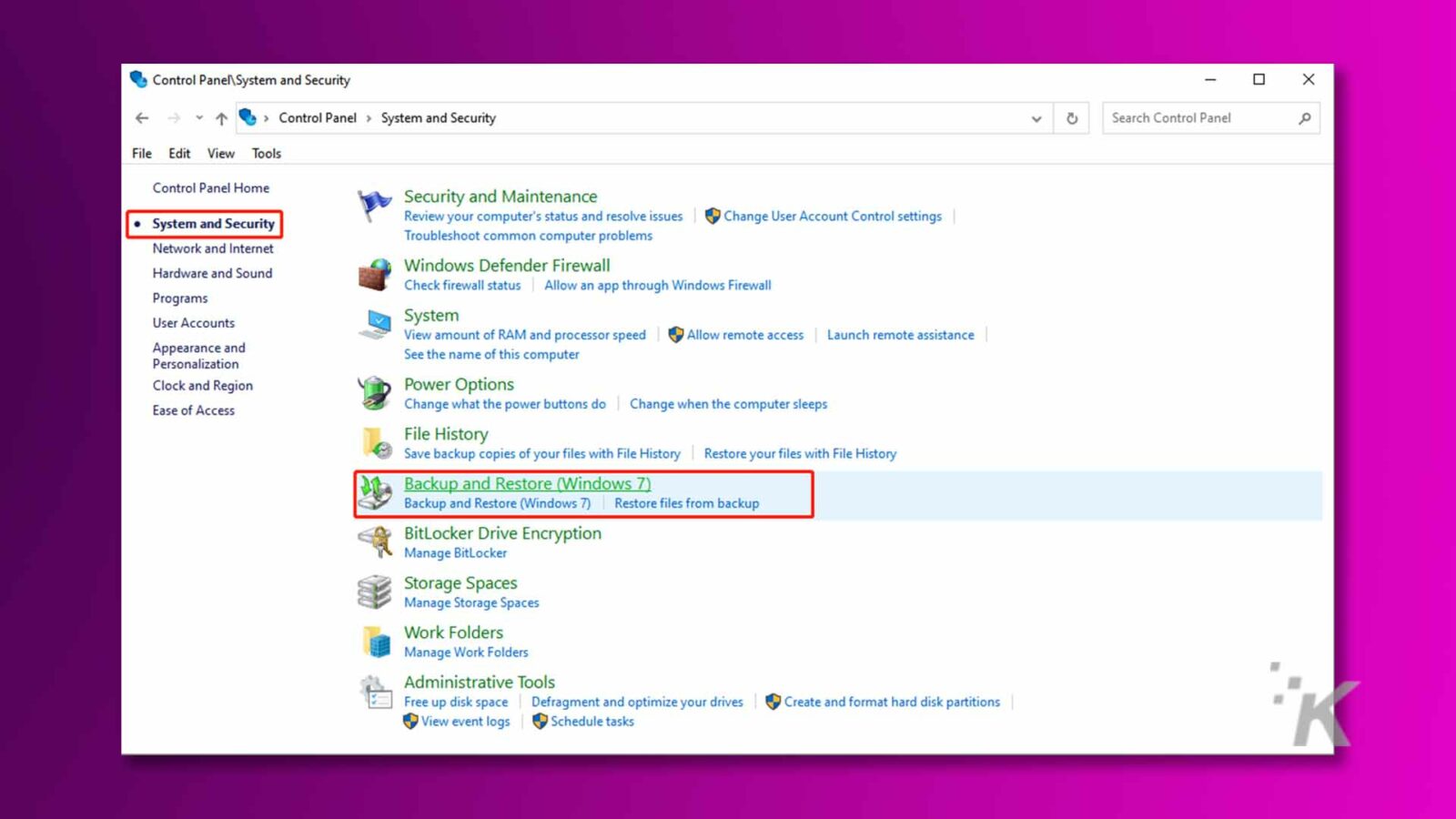Click Check firewall status link

[x=462, y=286]
